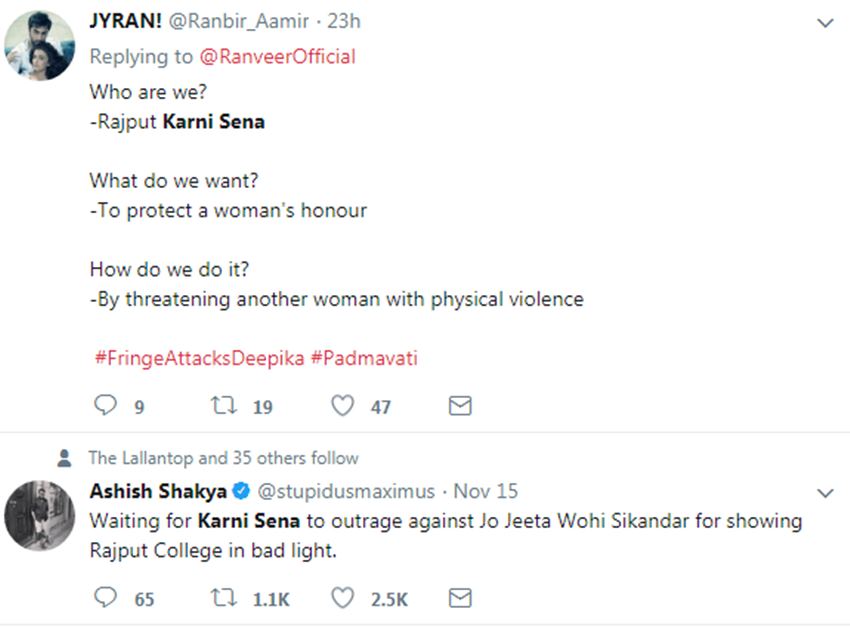Like Ashish Shakya's tweet with 2.5K likes
Viewport: 850px width, 627px height.
point(343,598)
